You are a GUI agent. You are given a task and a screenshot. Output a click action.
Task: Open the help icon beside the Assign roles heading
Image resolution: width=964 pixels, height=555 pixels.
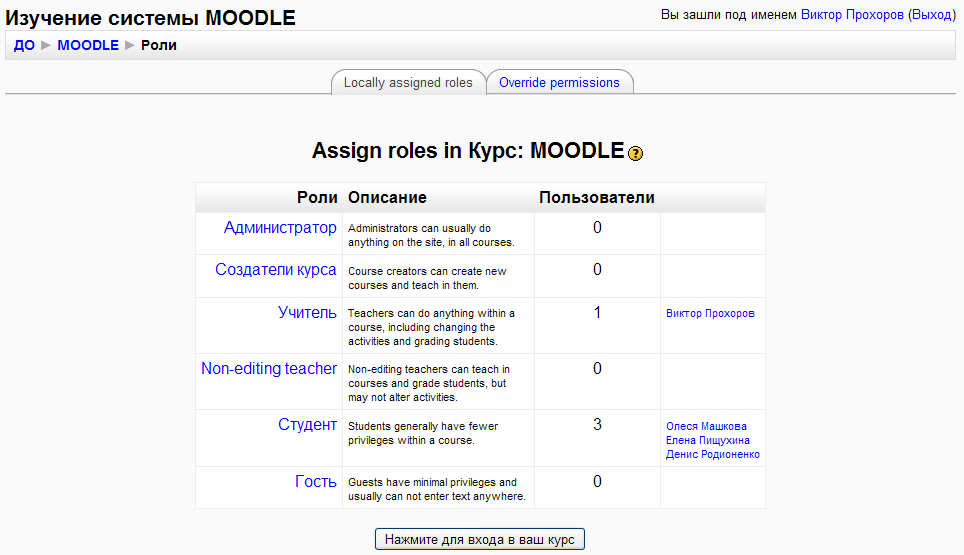(636, 153)
